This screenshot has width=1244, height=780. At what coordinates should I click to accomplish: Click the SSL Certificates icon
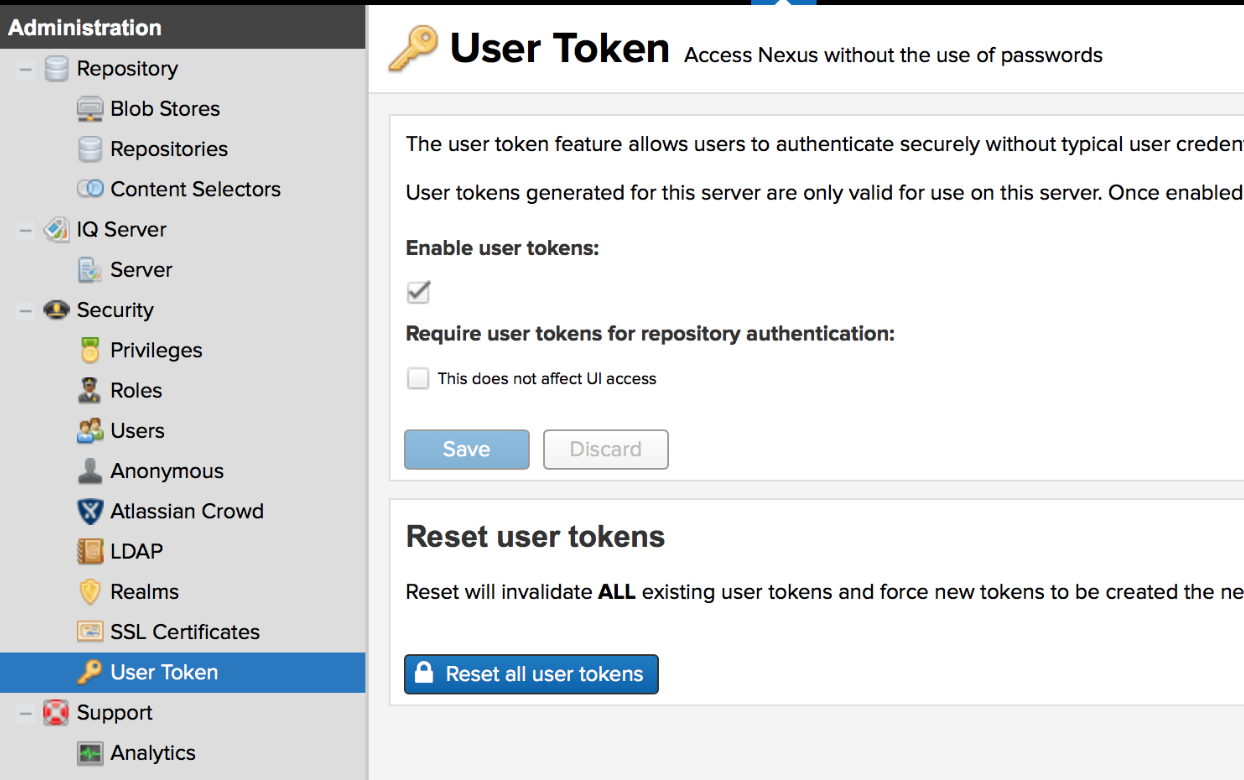pyautogui.click(x=90, y=632)
